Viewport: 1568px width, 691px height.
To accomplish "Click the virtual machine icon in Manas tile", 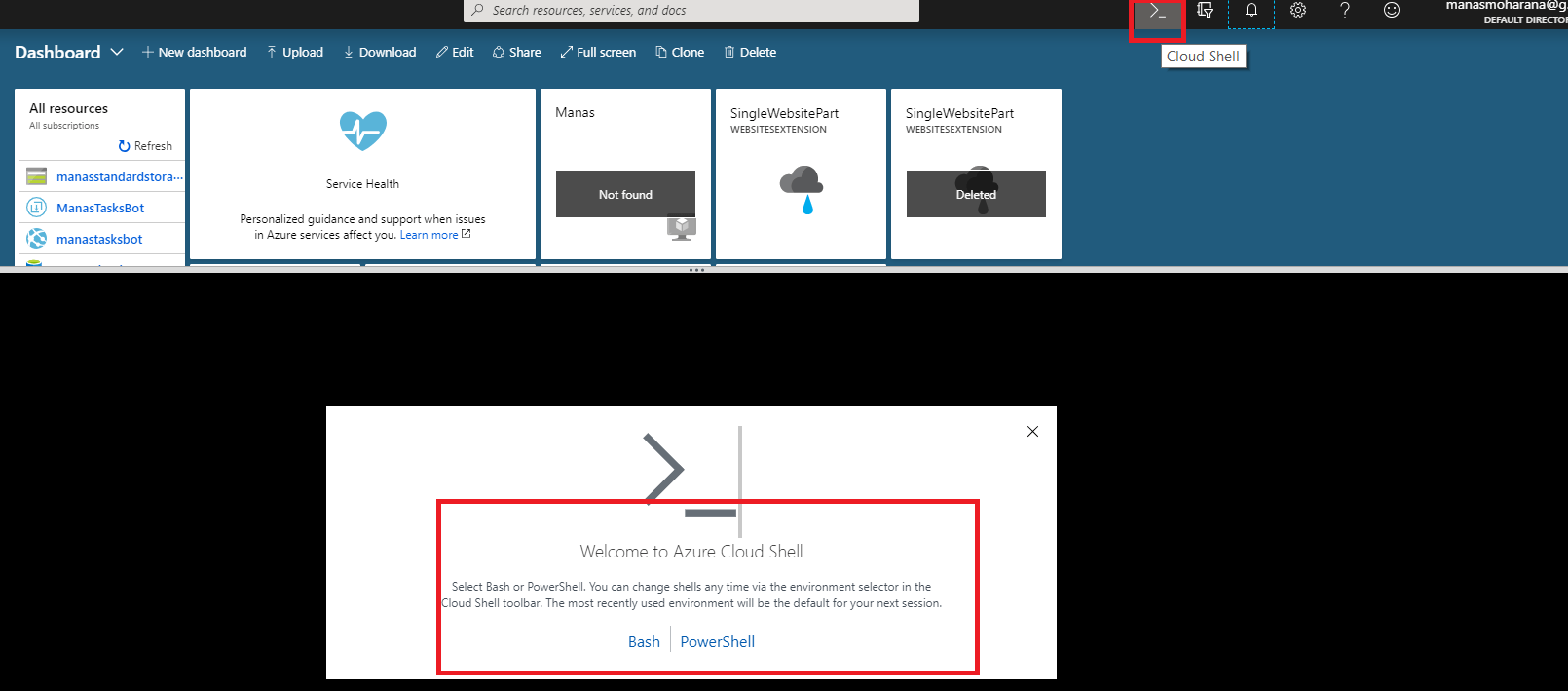I will (x=682, y=228).
